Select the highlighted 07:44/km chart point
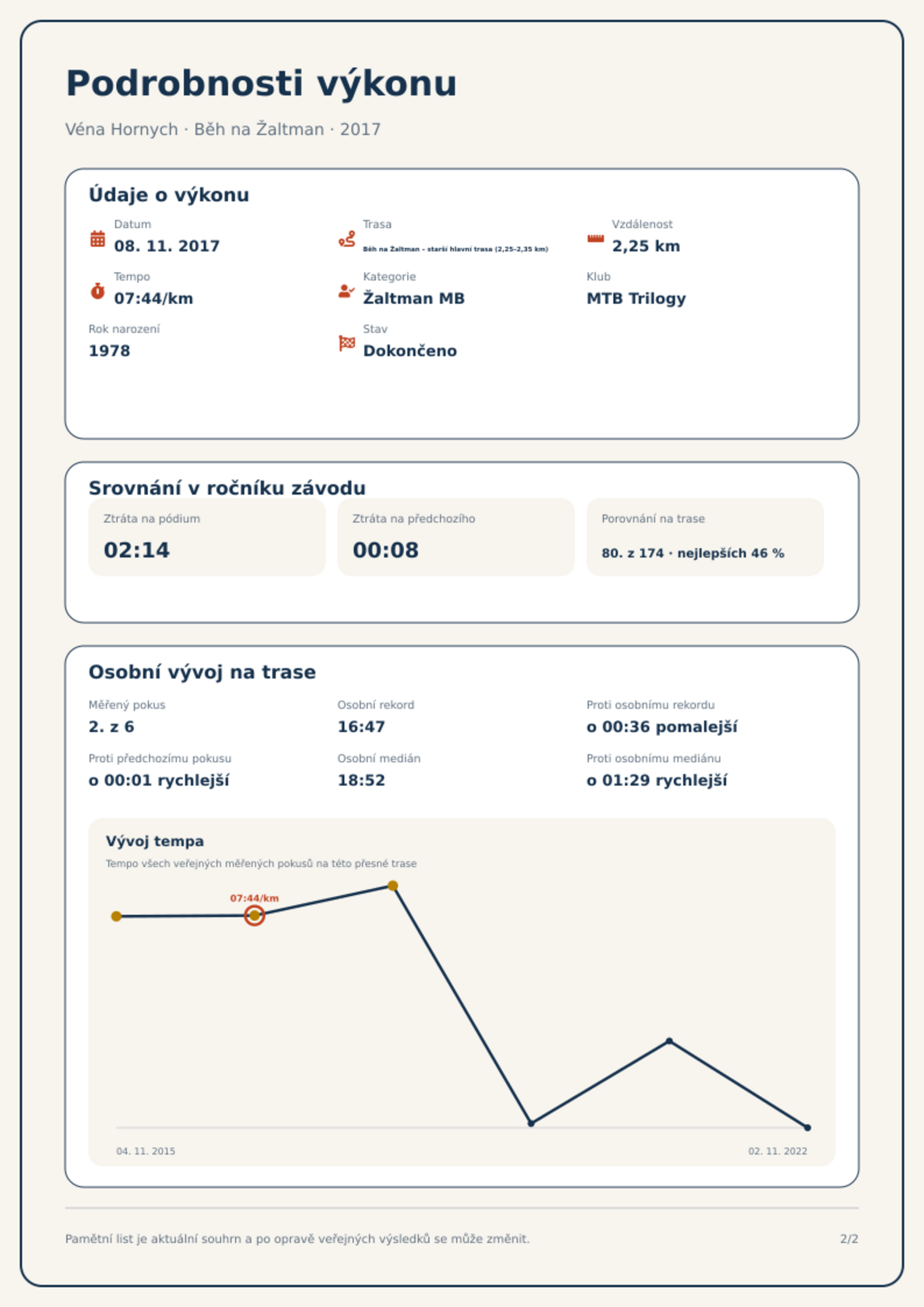 (x=254, y=915)
